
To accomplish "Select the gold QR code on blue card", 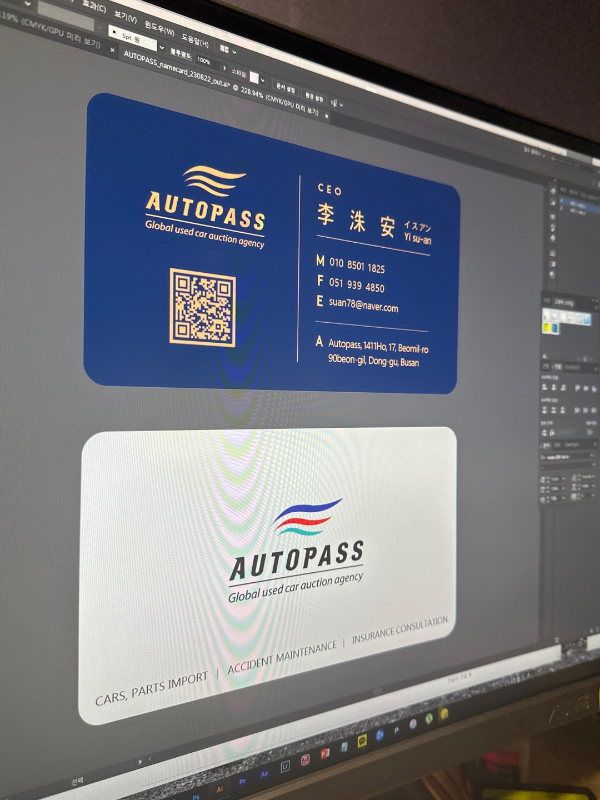I will click(203, 307).
